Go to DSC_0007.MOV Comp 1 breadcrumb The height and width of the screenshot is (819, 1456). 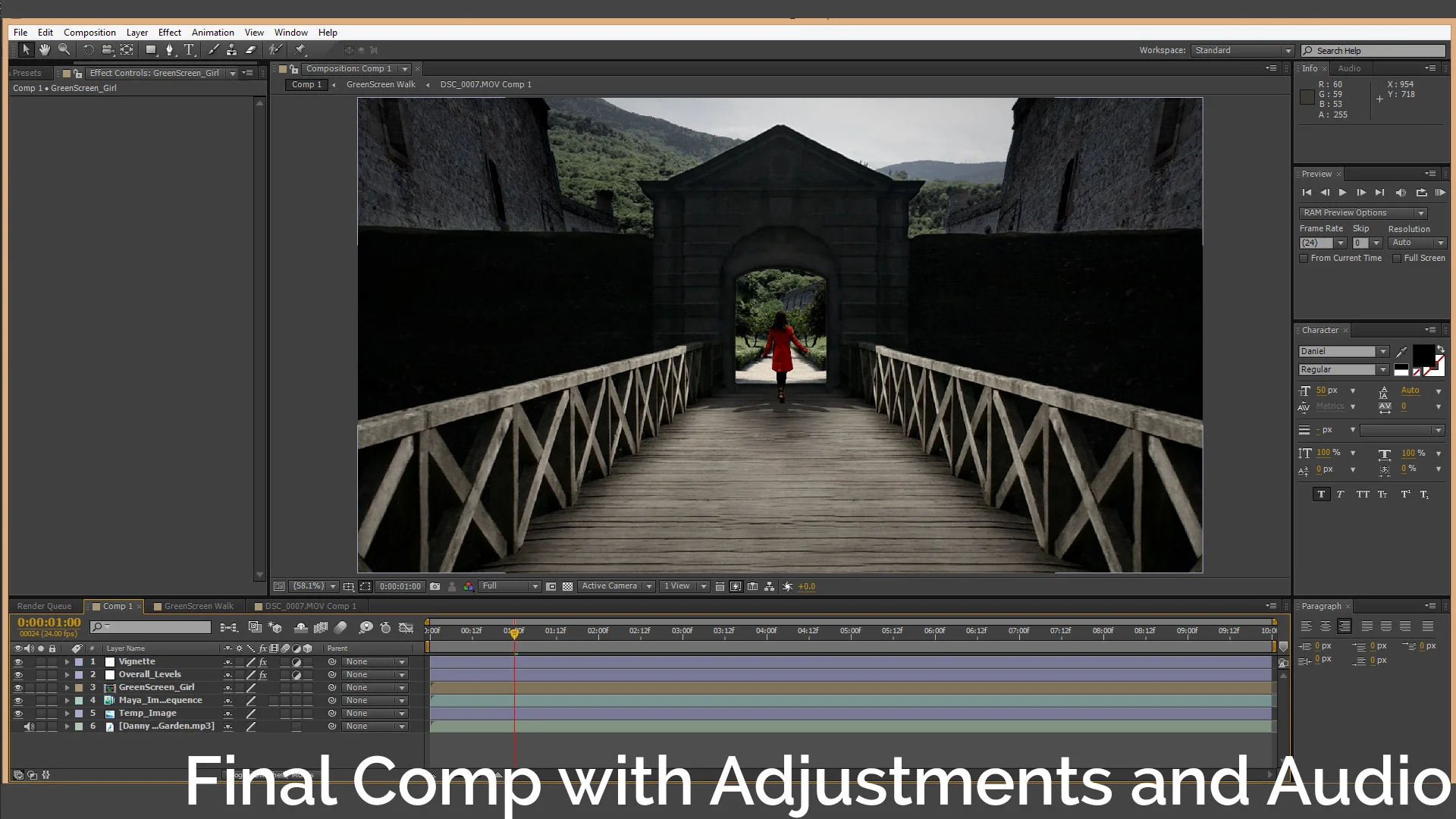click(485, 85)
